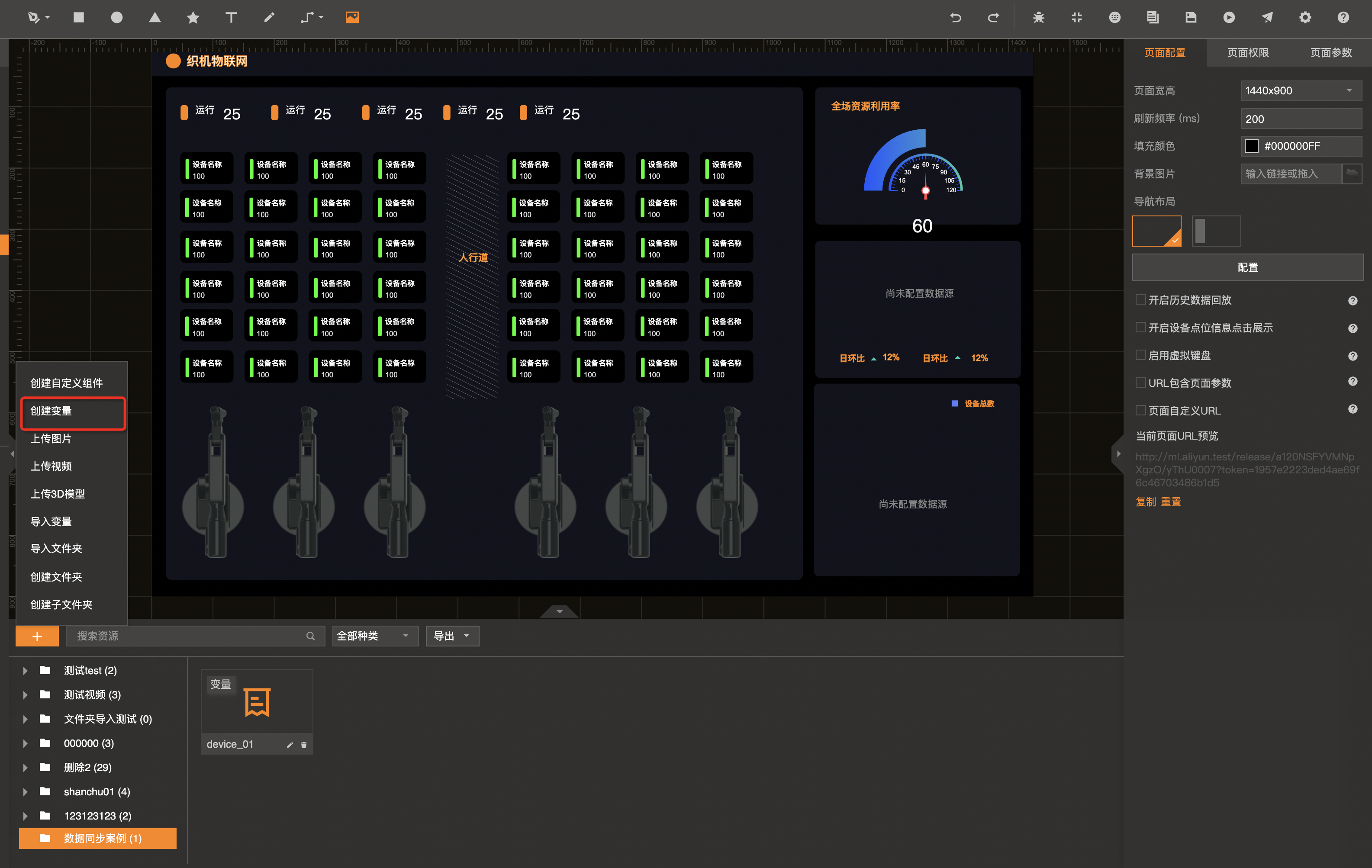The image size is (1372, 868).
Task: Open settings gear in top toolbar
Action: coord(1305,18)
